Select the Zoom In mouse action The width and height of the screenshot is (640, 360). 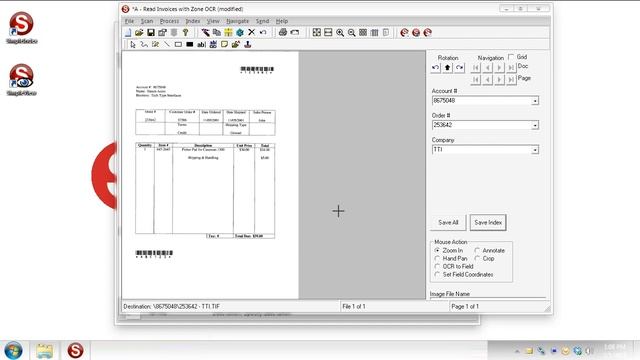pyautogui.click(x=437, y=250)
